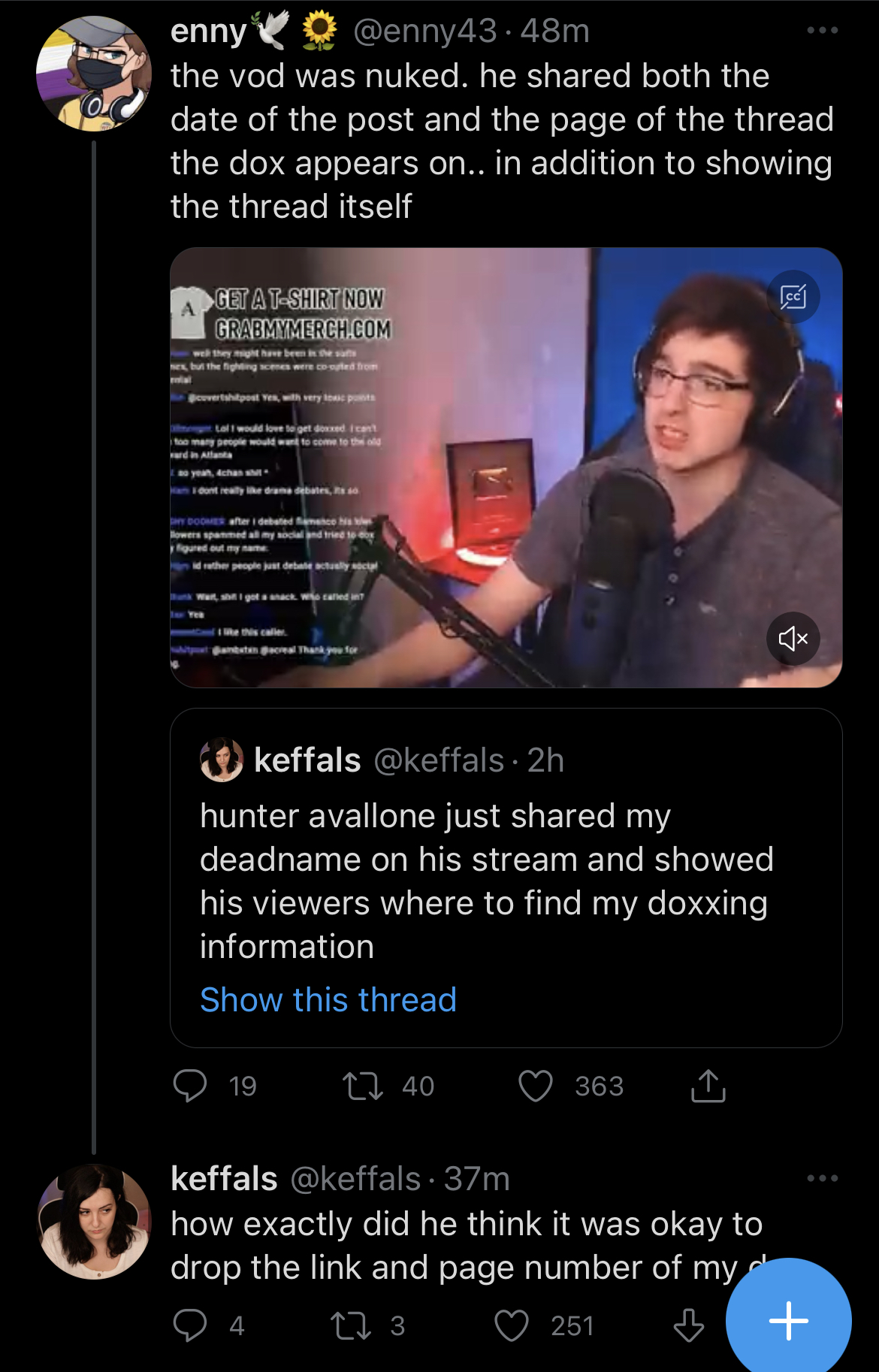Image resolution: width=879 pixels, height=1372 pixels.
Task: Unmute the video with speaker icon
Action: click(x=793, y=639)
